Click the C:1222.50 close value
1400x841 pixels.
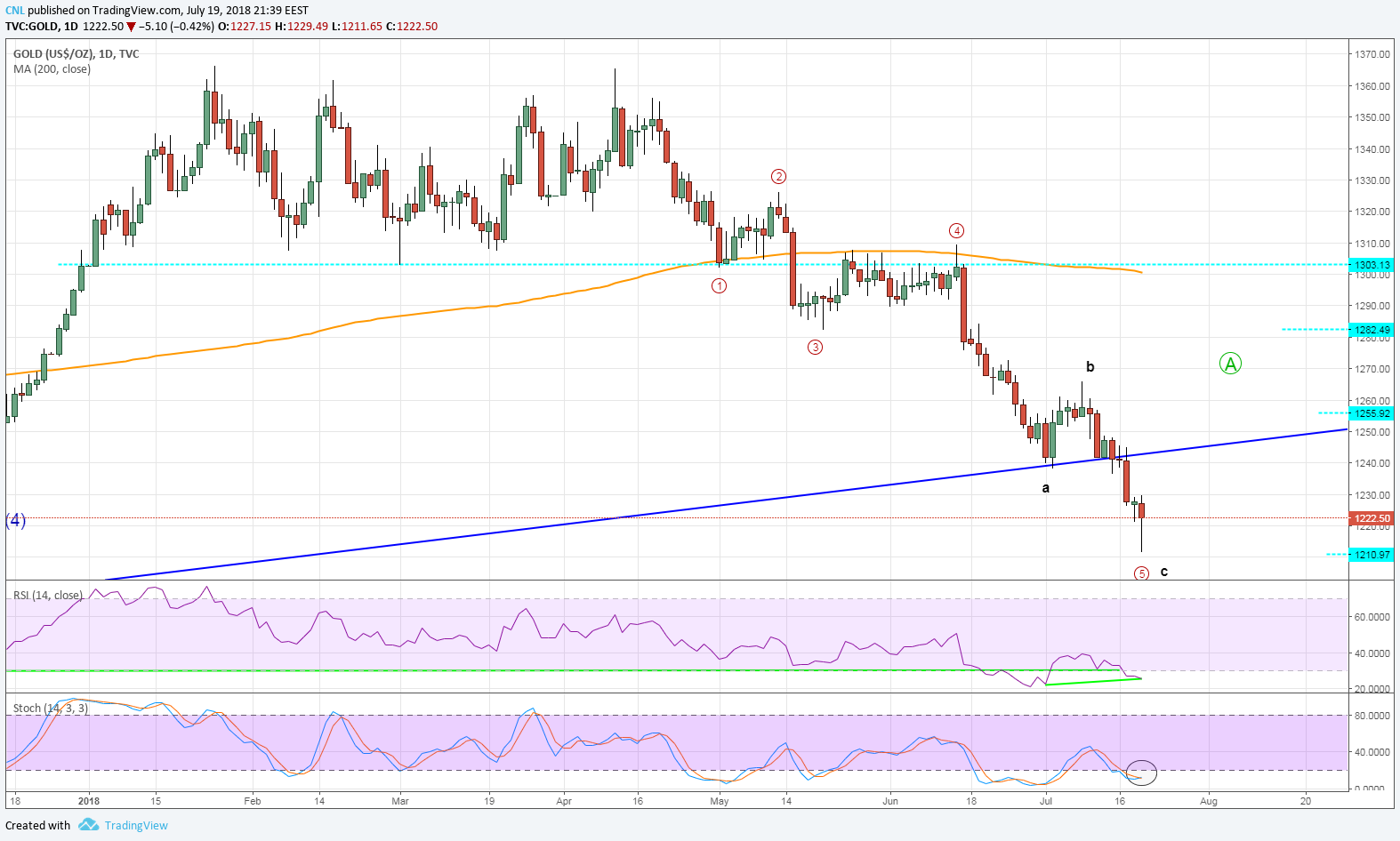coord(412,27)
